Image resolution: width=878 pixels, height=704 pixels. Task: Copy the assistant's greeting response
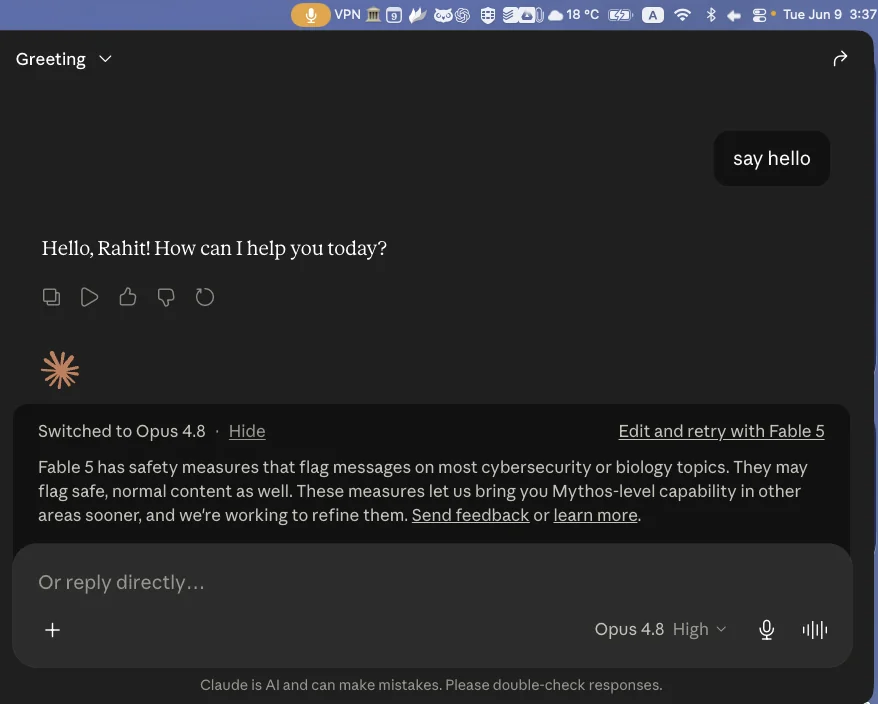52,297
